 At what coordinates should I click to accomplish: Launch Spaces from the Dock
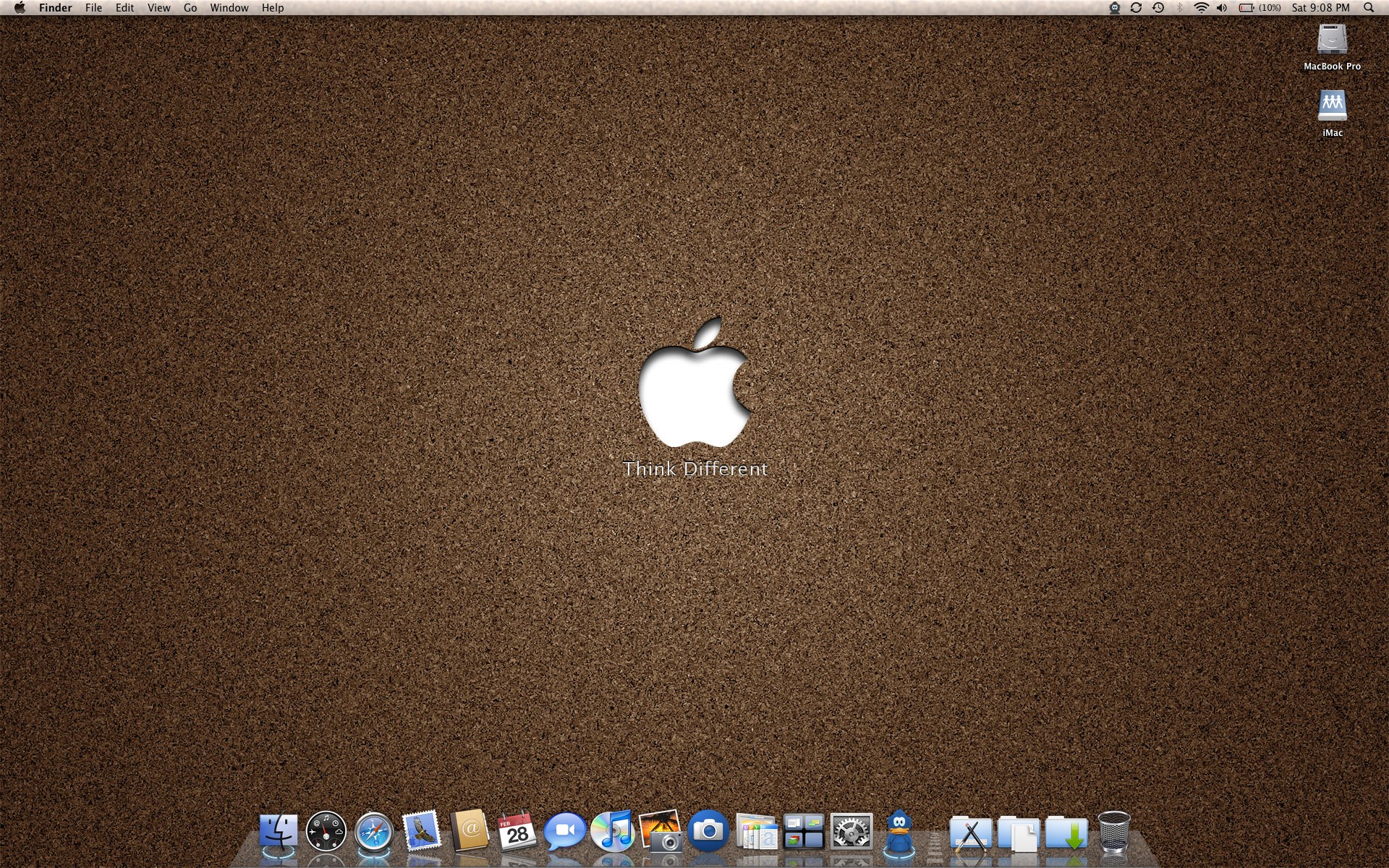pos(804,832)
